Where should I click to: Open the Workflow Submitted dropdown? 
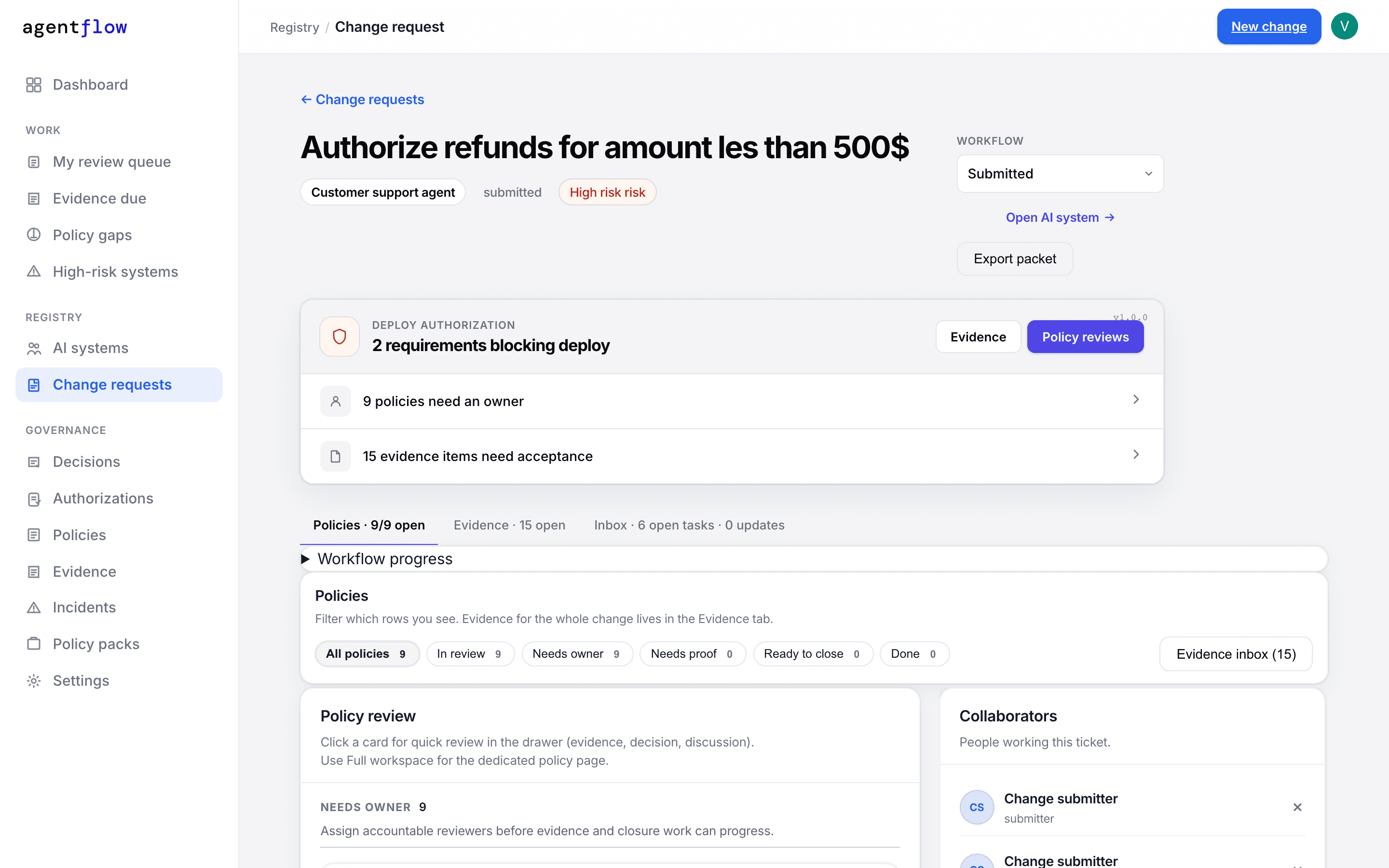(1060, 174)
